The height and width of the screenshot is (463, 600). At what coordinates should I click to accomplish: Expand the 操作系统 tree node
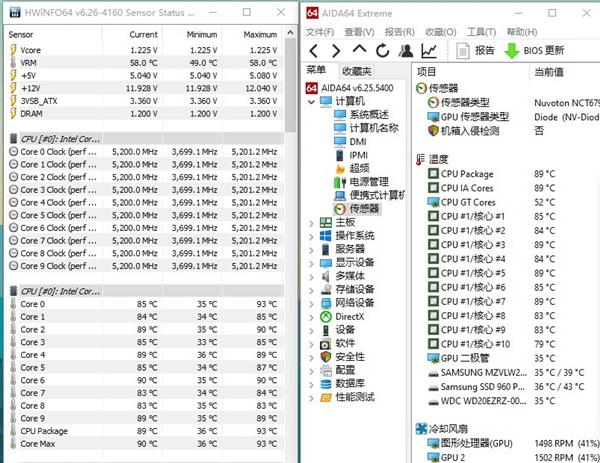click(x=311, y=236)
